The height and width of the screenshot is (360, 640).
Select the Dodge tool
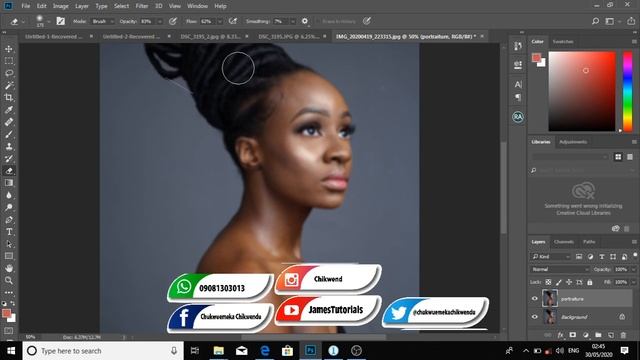point(9,207)
